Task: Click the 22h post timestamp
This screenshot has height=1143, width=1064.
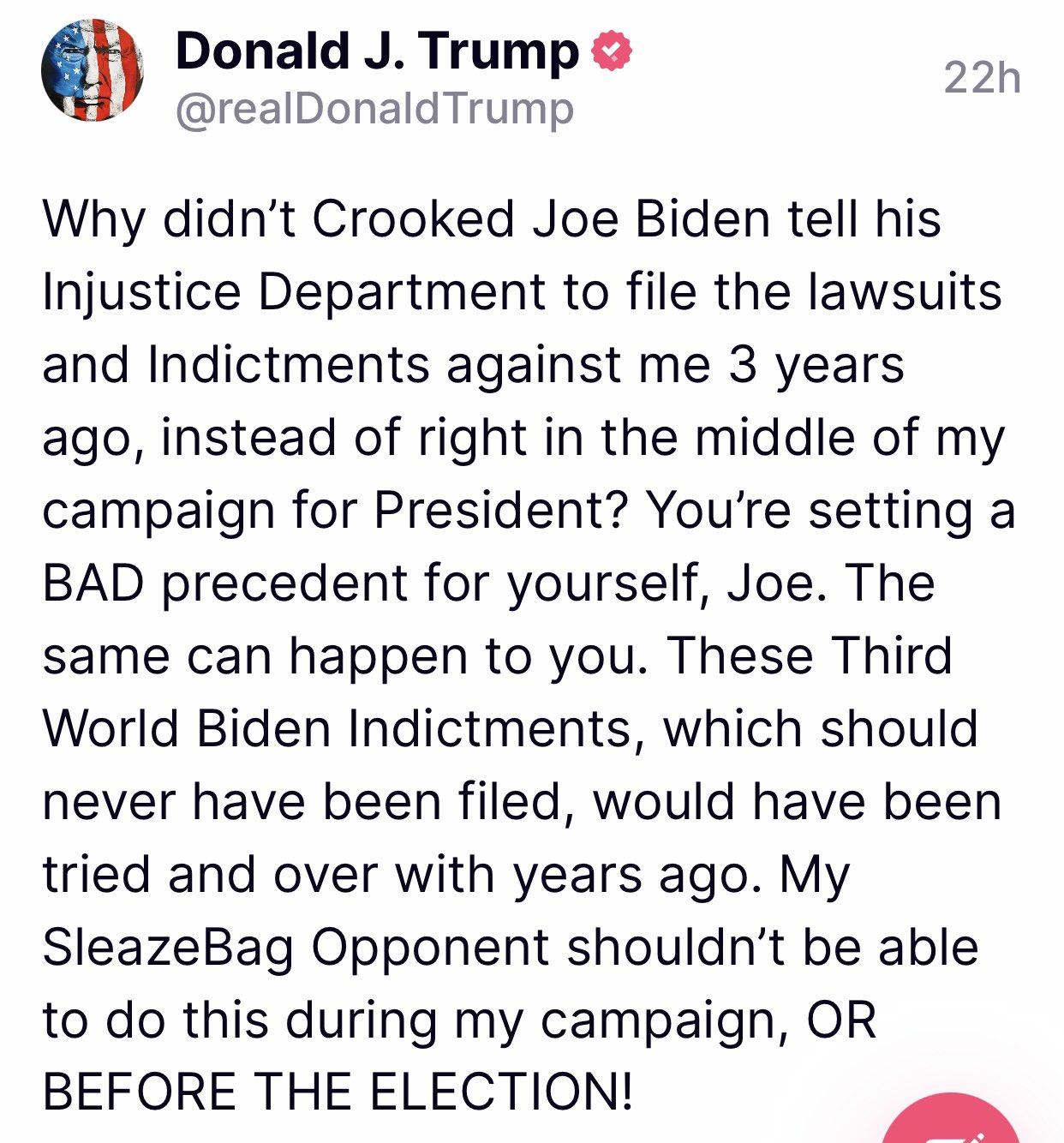Action: 982,78
